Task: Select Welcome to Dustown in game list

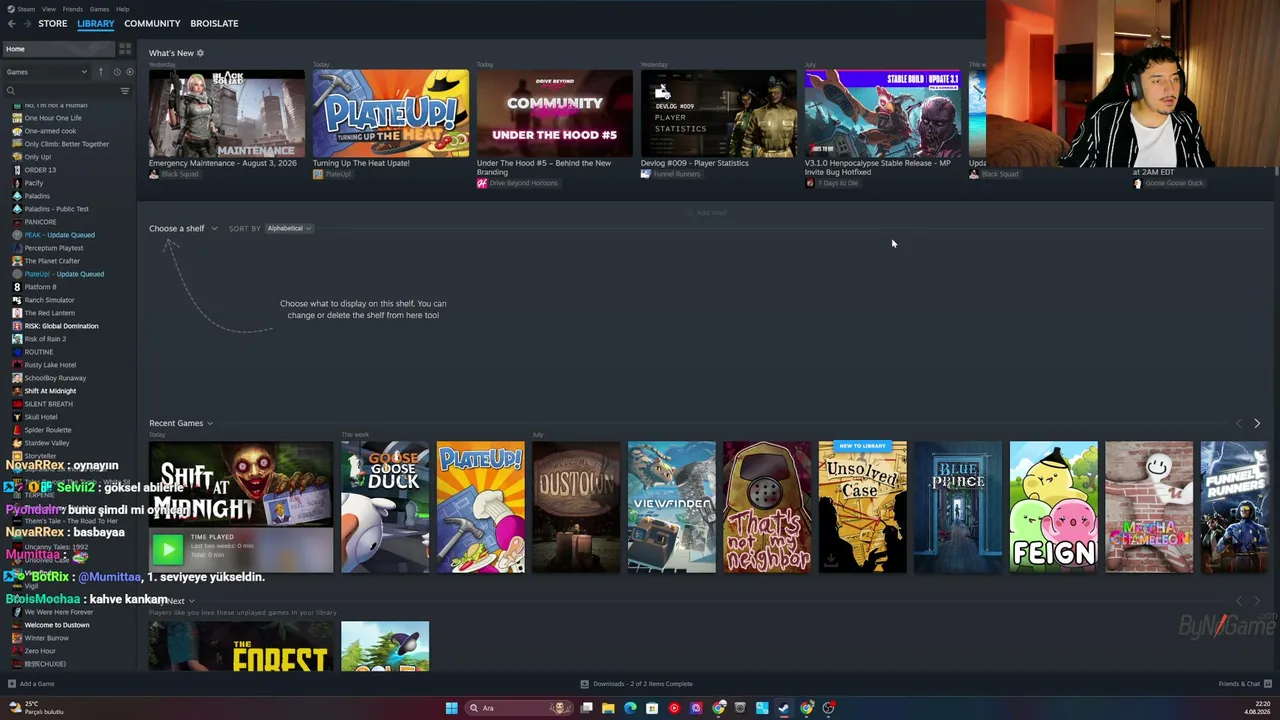Action: (x=57, y=625)
